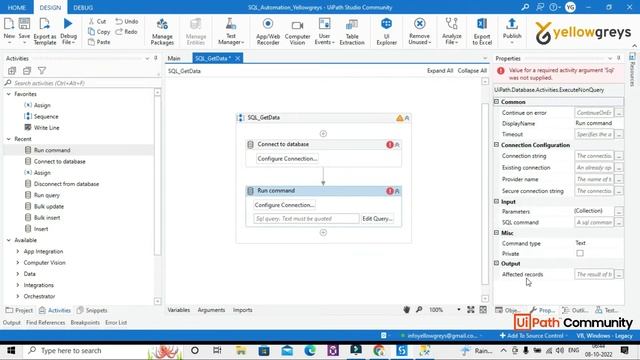
Task: Open the Parameters collection ellipsis button
Action: click(619, 211)
